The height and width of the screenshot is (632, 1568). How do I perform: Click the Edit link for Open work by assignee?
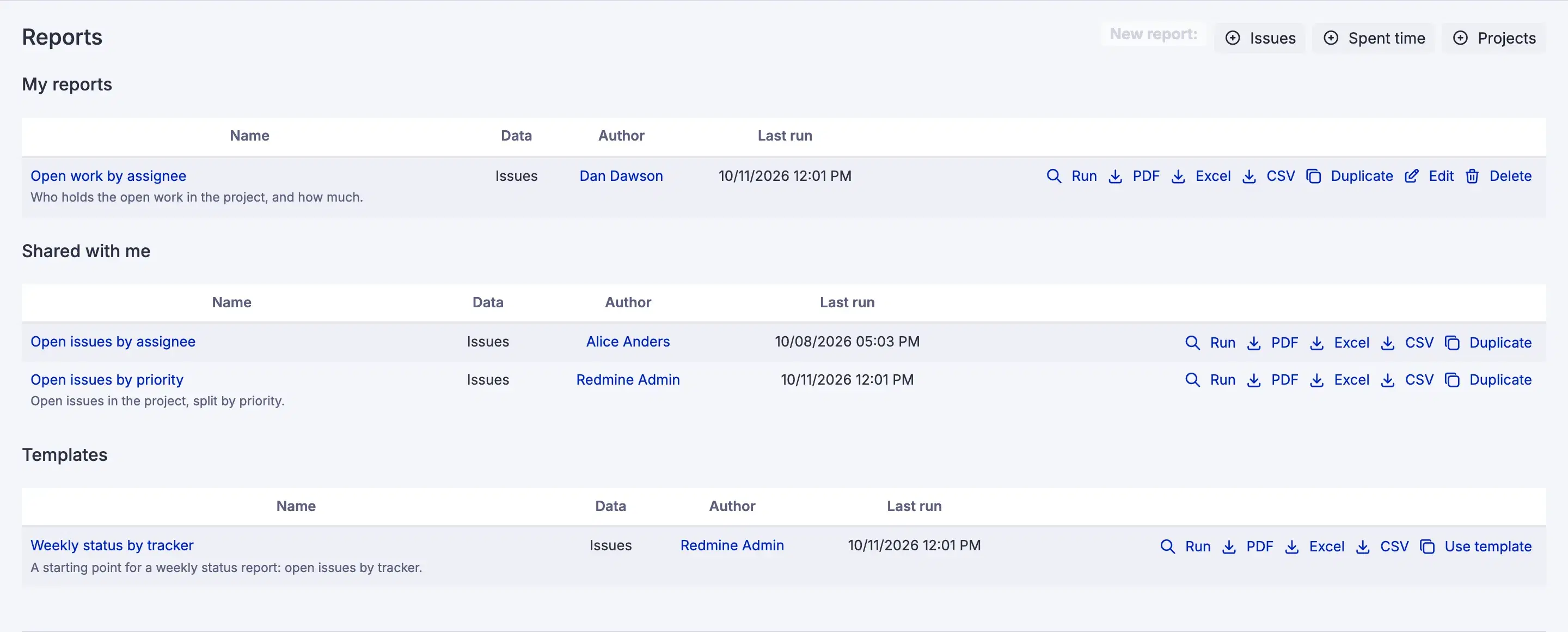click(1441, 176)
